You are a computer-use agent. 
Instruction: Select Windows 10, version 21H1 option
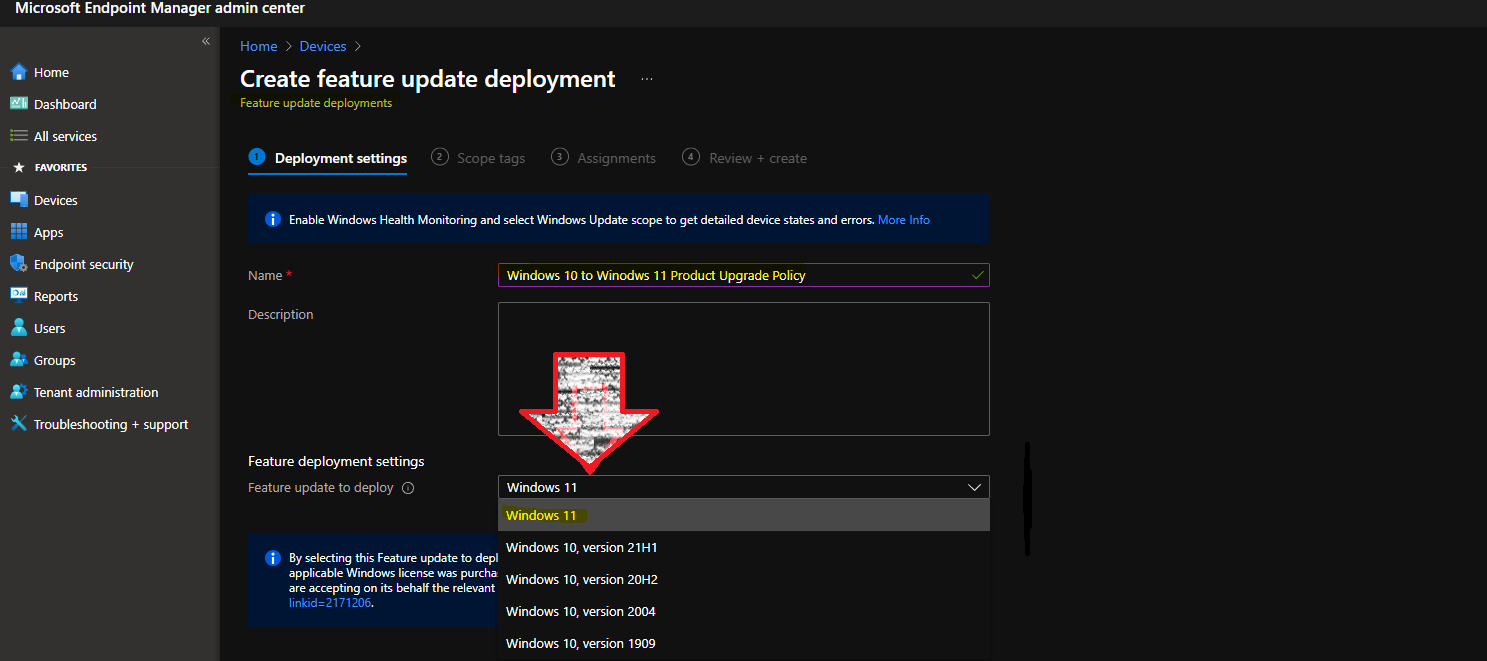(744, 547)
